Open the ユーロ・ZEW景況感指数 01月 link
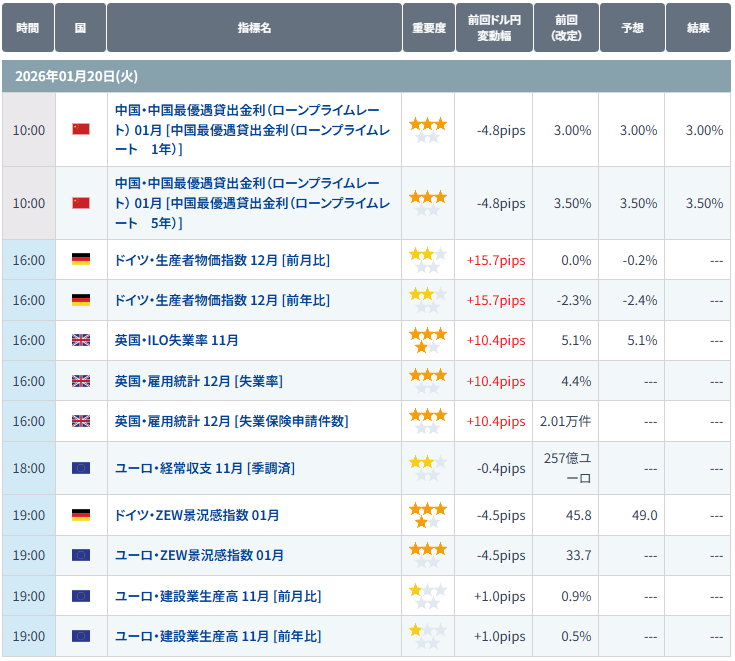Viewport: 735px width, 661px height. (x=199, y=555)
